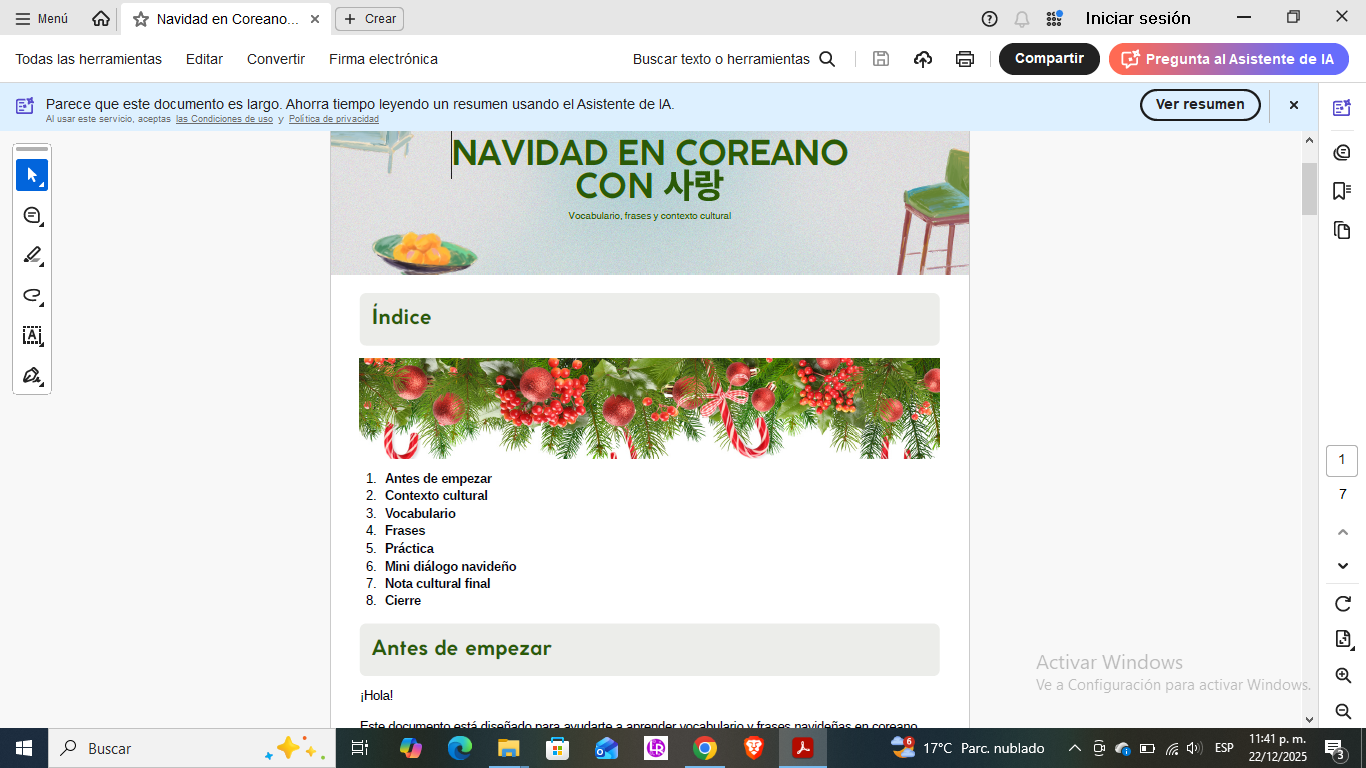Click the Compartir button

(x=1049, y=59)
